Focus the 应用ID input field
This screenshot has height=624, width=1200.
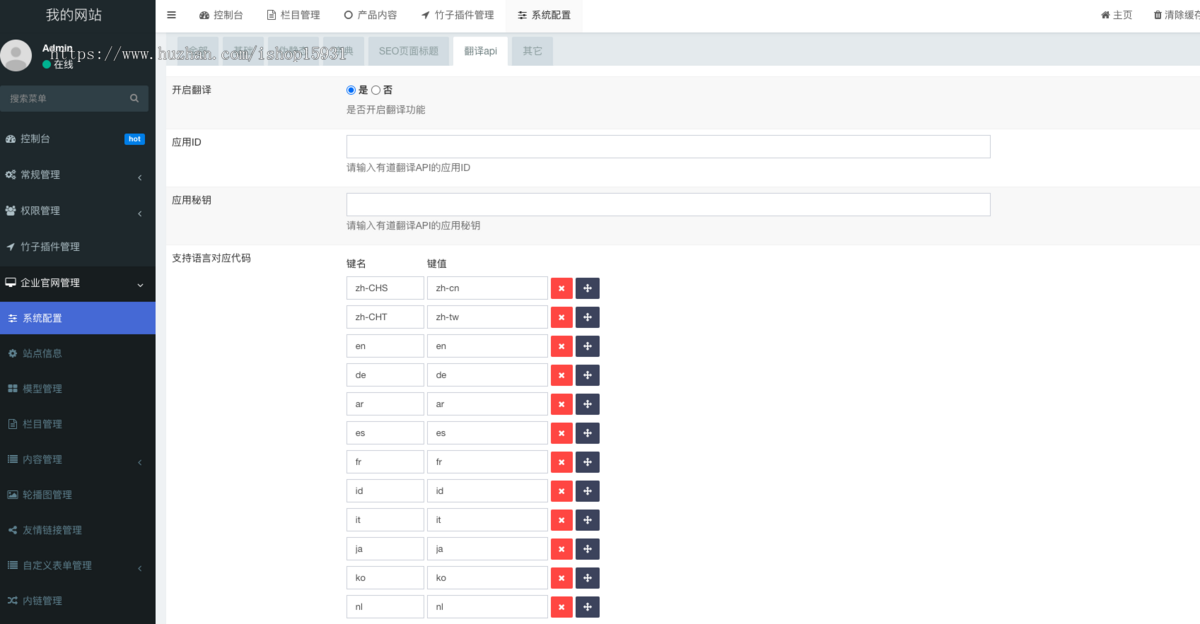[x=668, y=147]
